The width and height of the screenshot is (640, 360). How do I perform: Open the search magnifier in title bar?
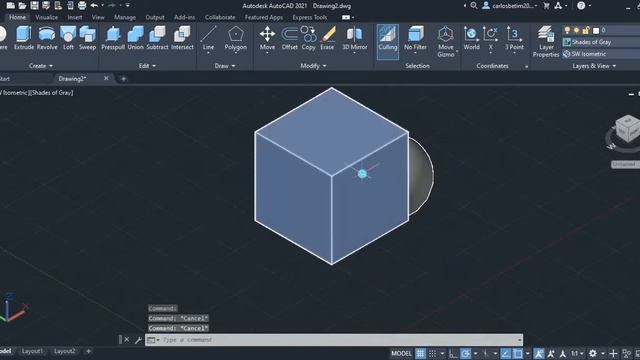(x=473, y=5)
